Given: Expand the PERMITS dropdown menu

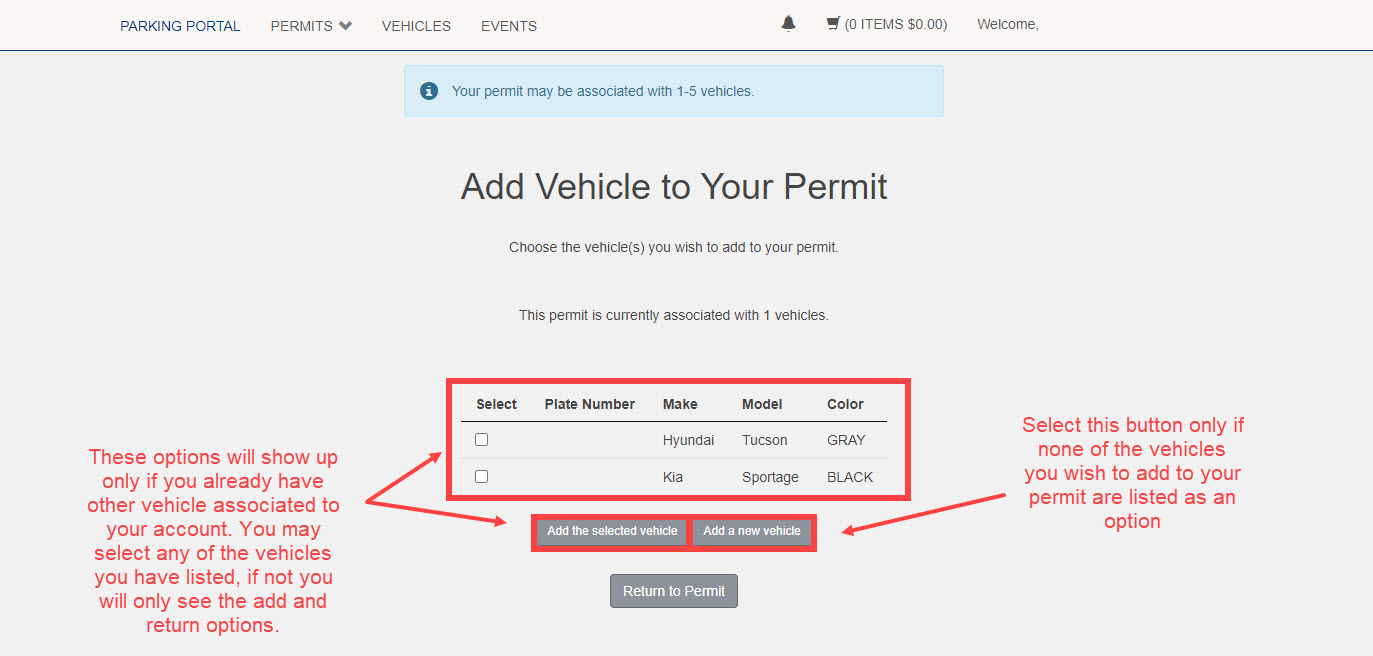Looking at the screenshot, I should tap(310, 25).
